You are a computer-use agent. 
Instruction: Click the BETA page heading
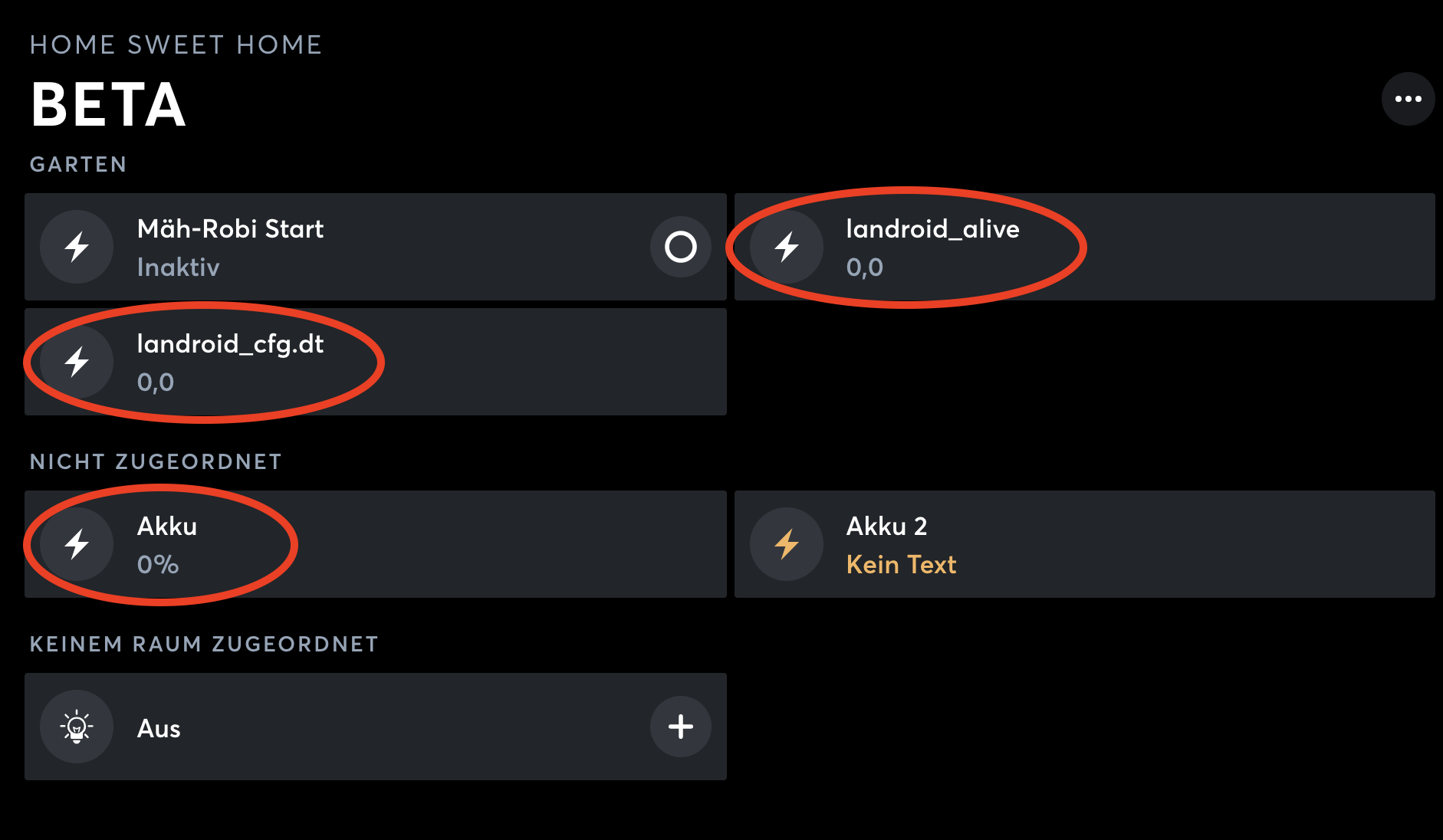tap(108, 105)
